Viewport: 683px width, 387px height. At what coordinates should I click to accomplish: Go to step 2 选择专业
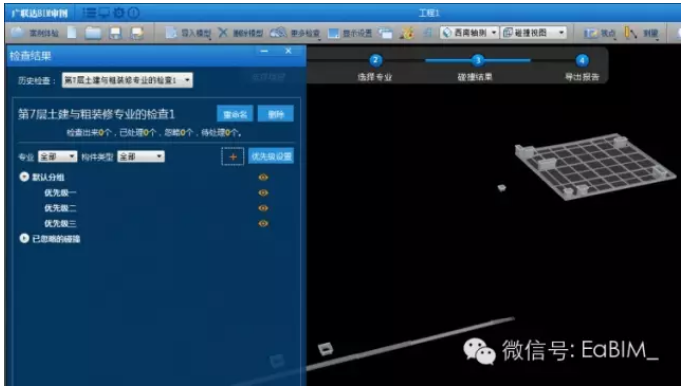pos(375,68)
